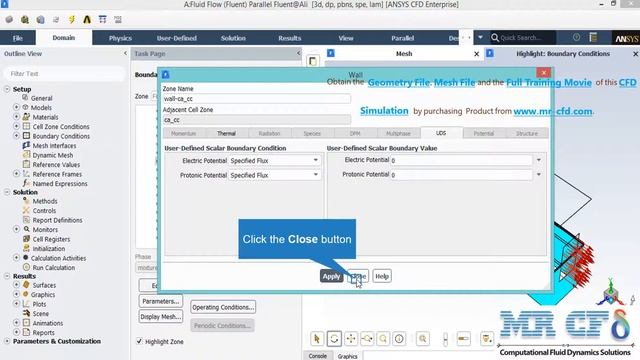The width and height of the screenshot is (640, 360).
Task: Click the Help button in the Wall dialog
Action: click(x=382, y=276)
